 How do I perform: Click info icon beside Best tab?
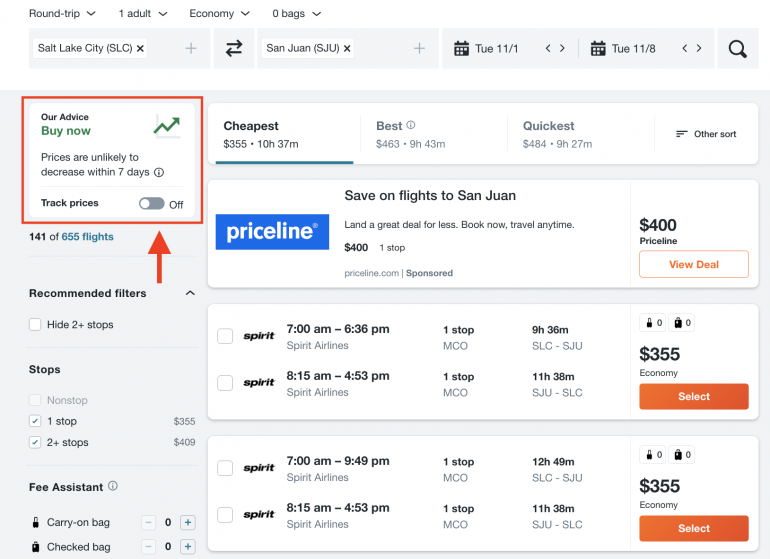click(x=411, y=126)
